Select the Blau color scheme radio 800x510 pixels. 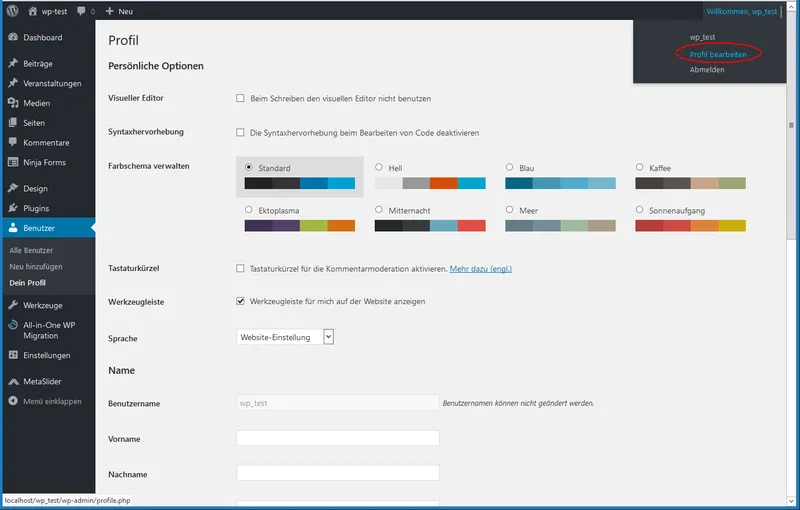tap(509, 167)
